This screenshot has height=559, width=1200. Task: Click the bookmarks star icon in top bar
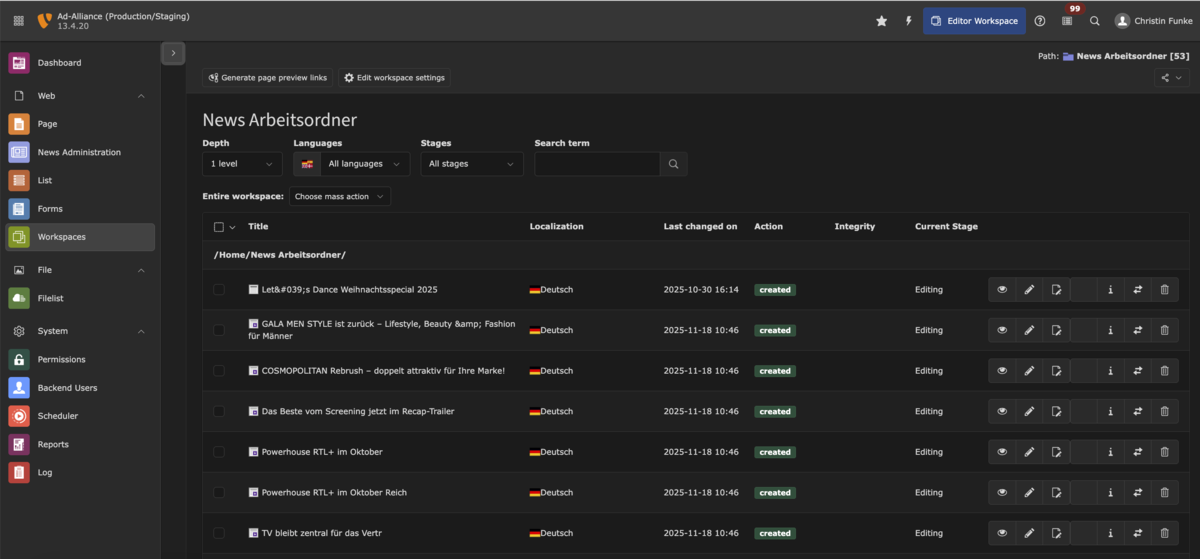click(x=881, y=21)
